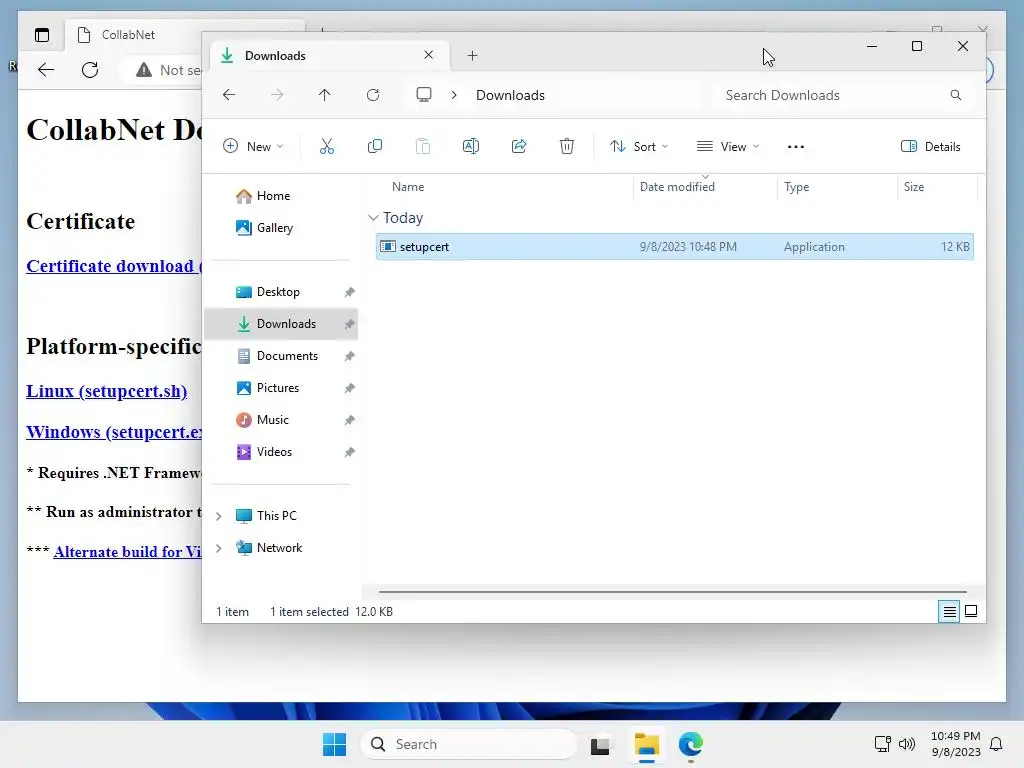Click the Share icon in toolbar
The image size is (1024, 768).
519,146
